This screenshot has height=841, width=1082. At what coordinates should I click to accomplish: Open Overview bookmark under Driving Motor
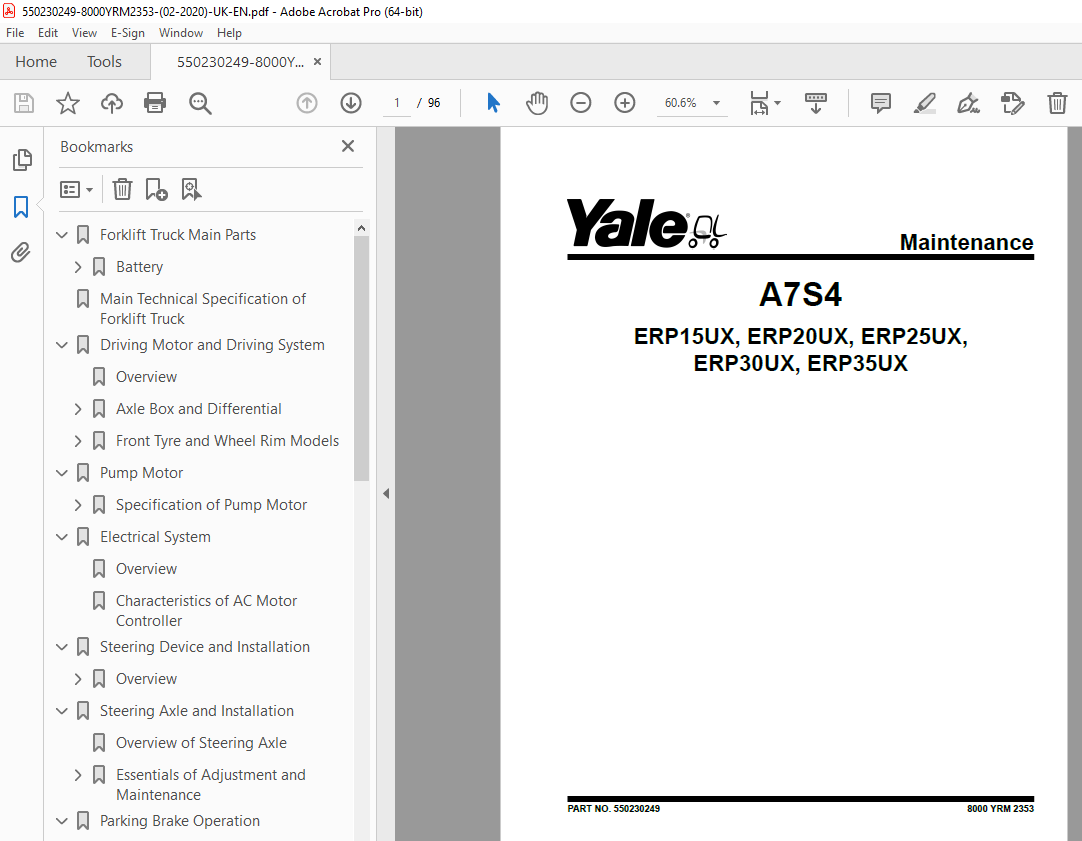coord(146,377)
